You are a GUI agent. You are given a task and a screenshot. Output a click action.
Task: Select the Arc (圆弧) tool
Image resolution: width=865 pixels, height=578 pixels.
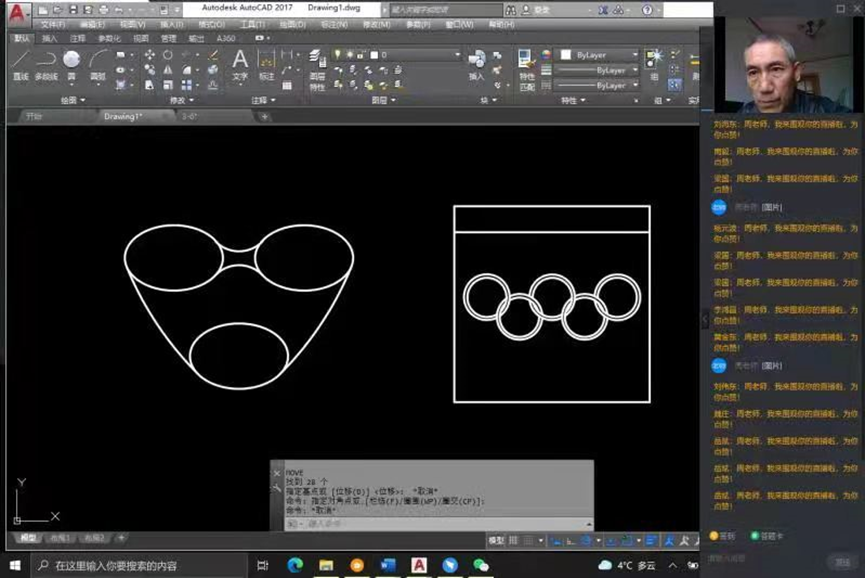(x=98, y=61)
